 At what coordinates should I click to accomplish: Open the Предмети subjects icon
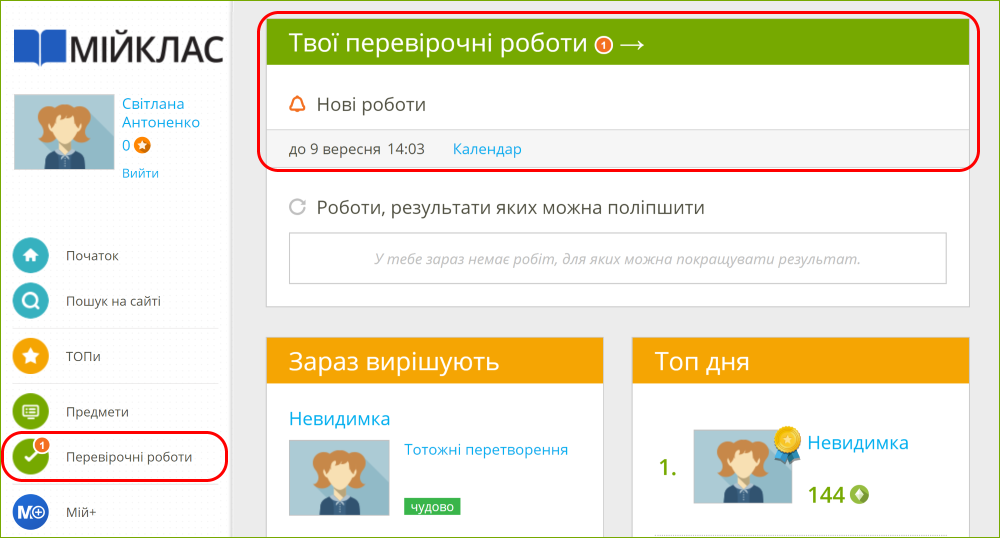(x=31, y=411)
